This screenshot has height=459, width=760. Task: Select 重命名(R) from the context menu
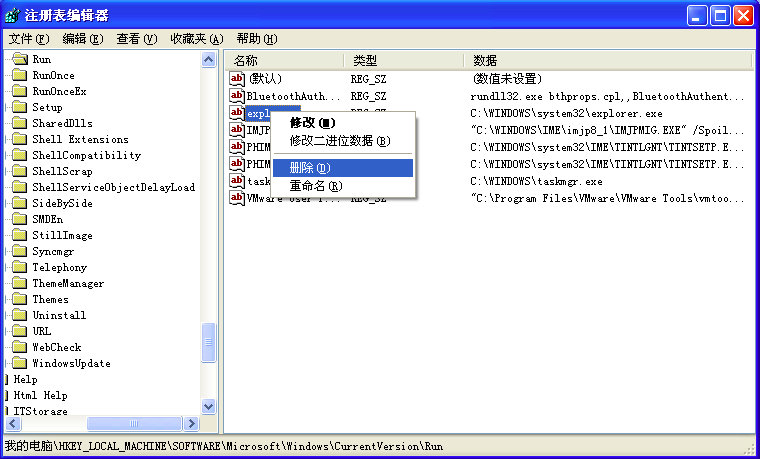342,186
